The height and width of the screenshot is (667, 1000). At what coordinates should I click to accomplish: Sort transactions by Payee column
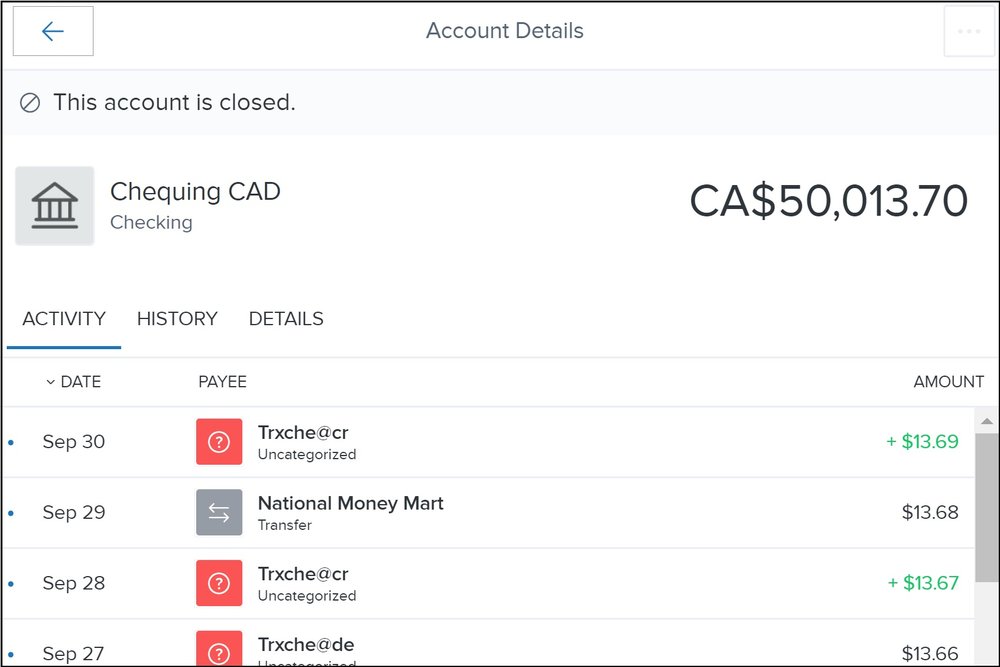pyautogui.click(x=222, y=382)
